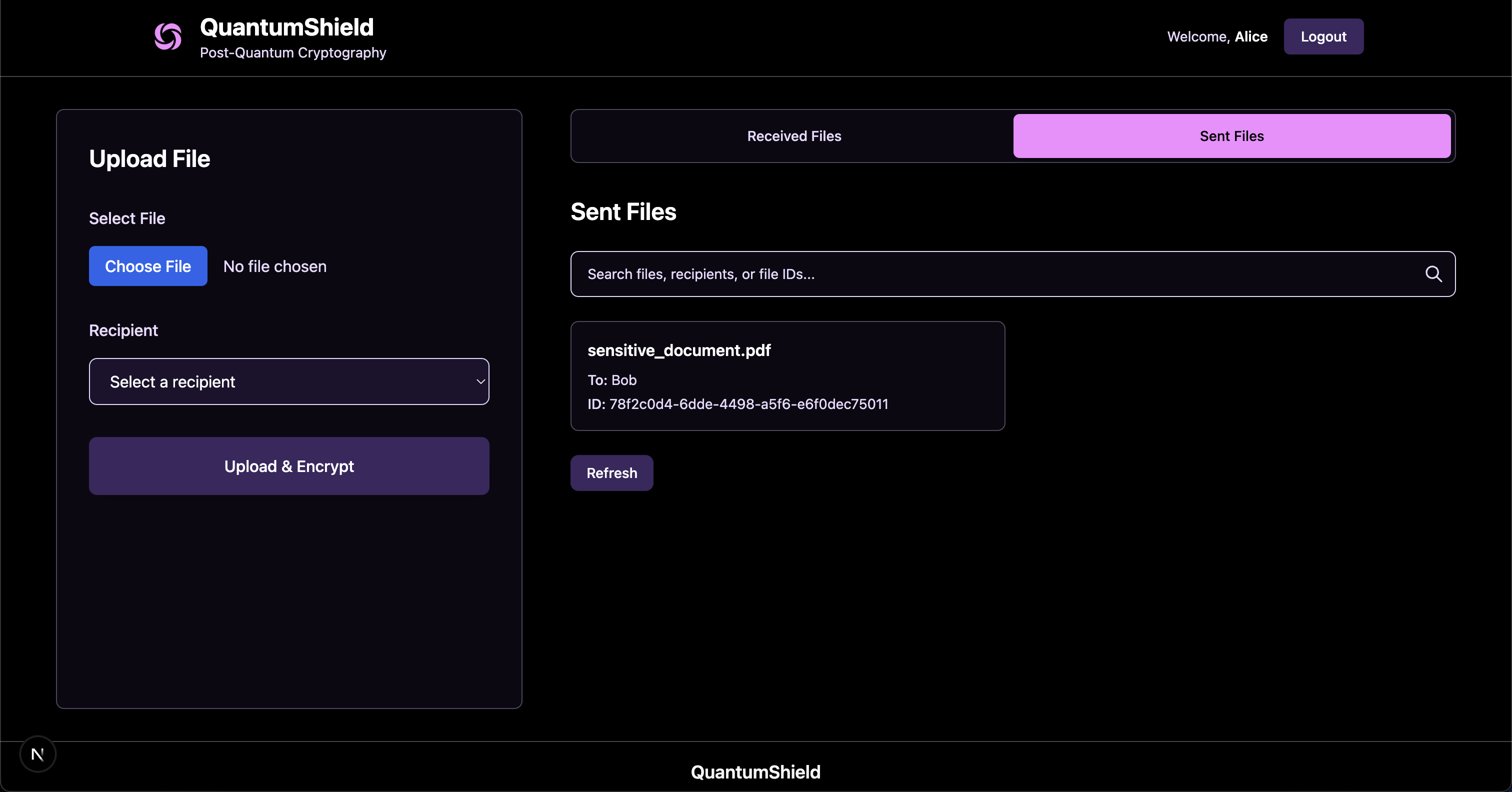The image size is (1512, 792).
Task: Click the QuantumShield header title
Action: pyautogui.click(x=286, y=27)
